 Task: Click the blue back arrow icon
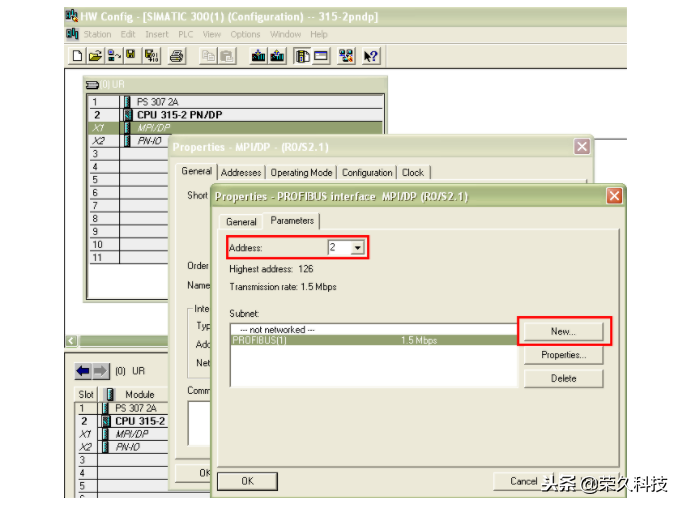tap(83, 371)
